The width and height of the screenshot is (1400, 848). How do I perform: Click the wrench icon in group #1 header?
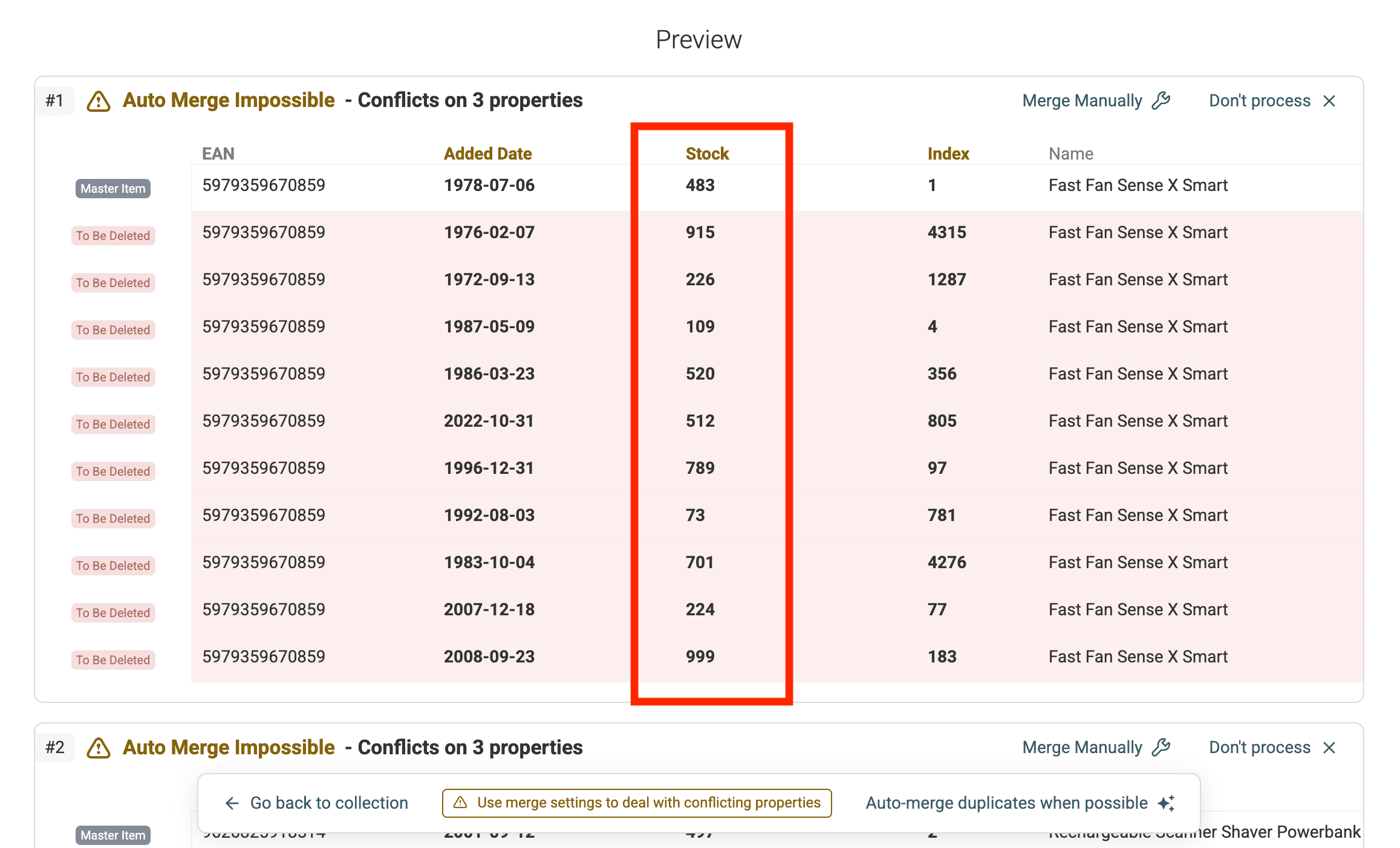coord(1161,100)
